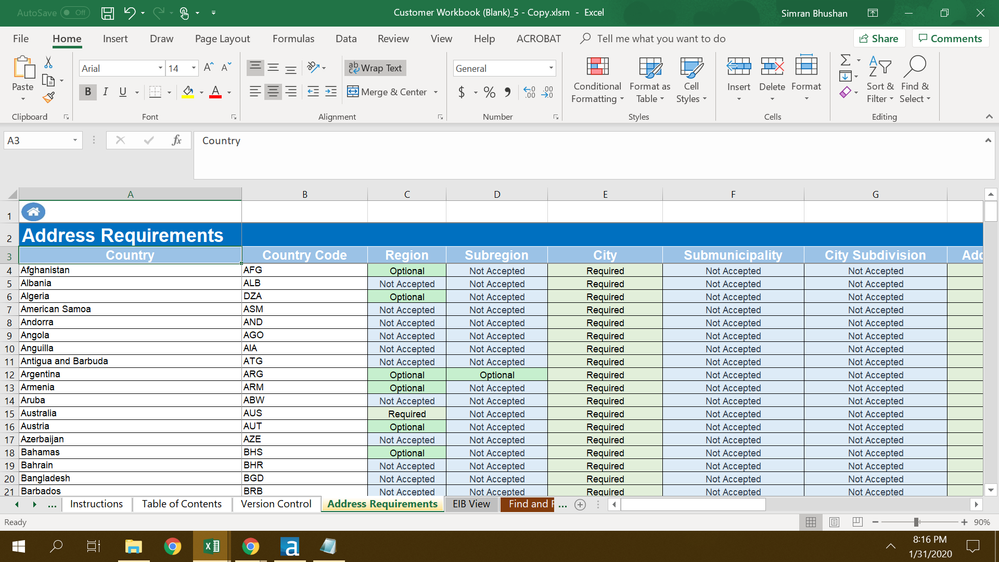Toggle Bold formatting
The width and height of the screenshot is (999, 562).
click(x=88, y=92)
